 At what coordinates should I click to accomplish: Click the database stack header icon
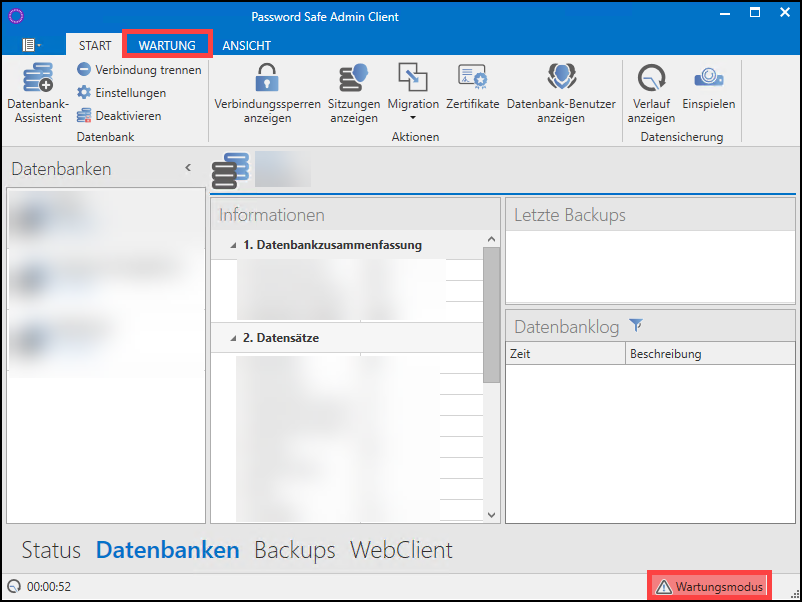point(230,170)
